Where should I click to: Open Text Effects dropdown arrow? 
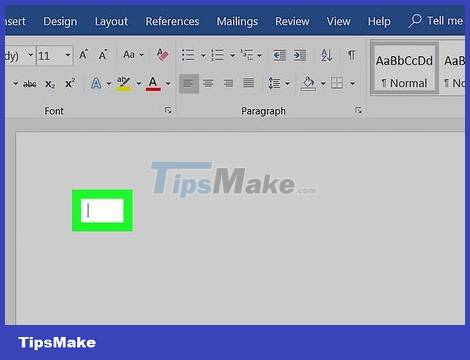click(109, 84)
